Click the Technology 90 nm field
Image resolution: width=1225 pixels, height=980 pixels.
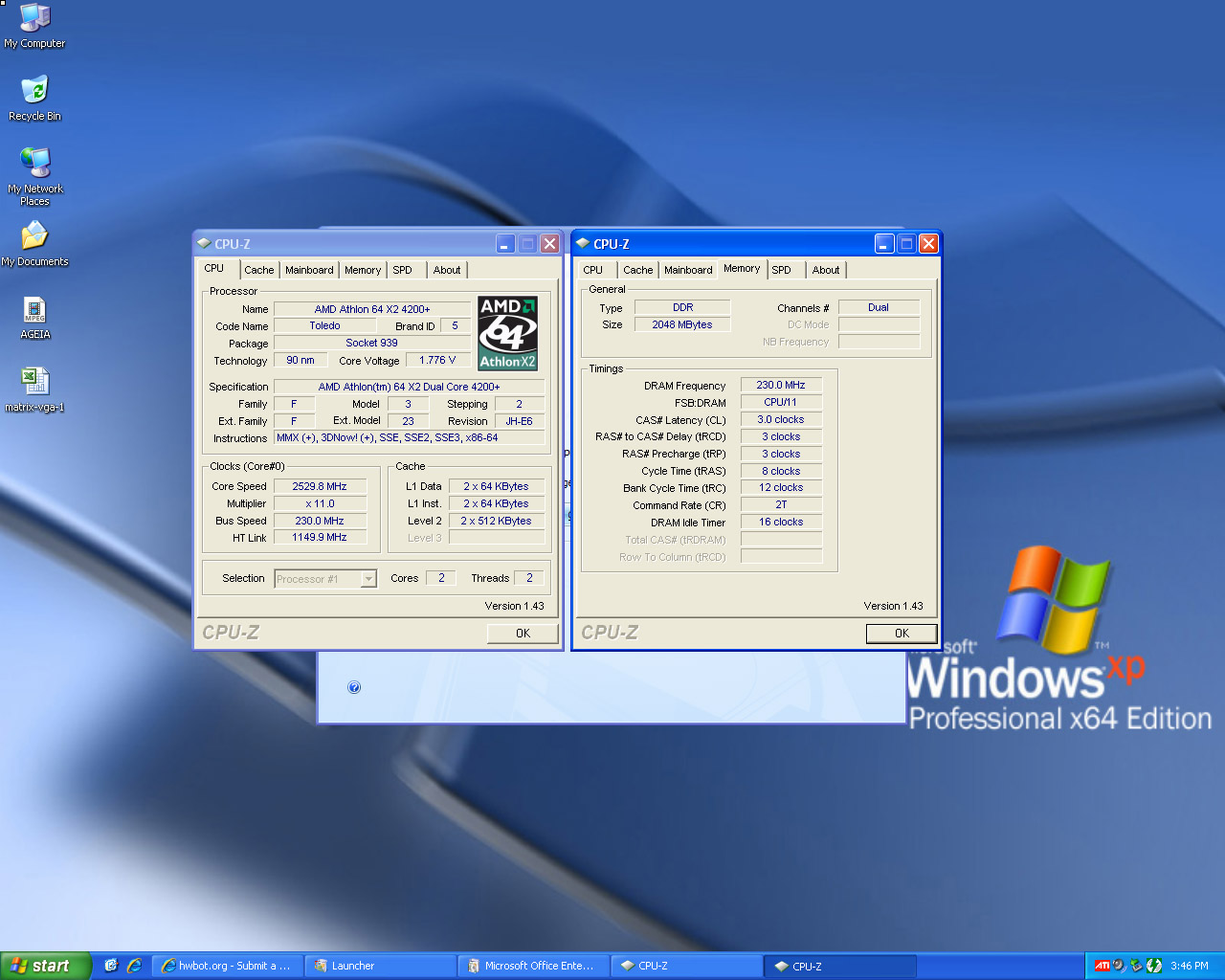click(x=301, y=360)
